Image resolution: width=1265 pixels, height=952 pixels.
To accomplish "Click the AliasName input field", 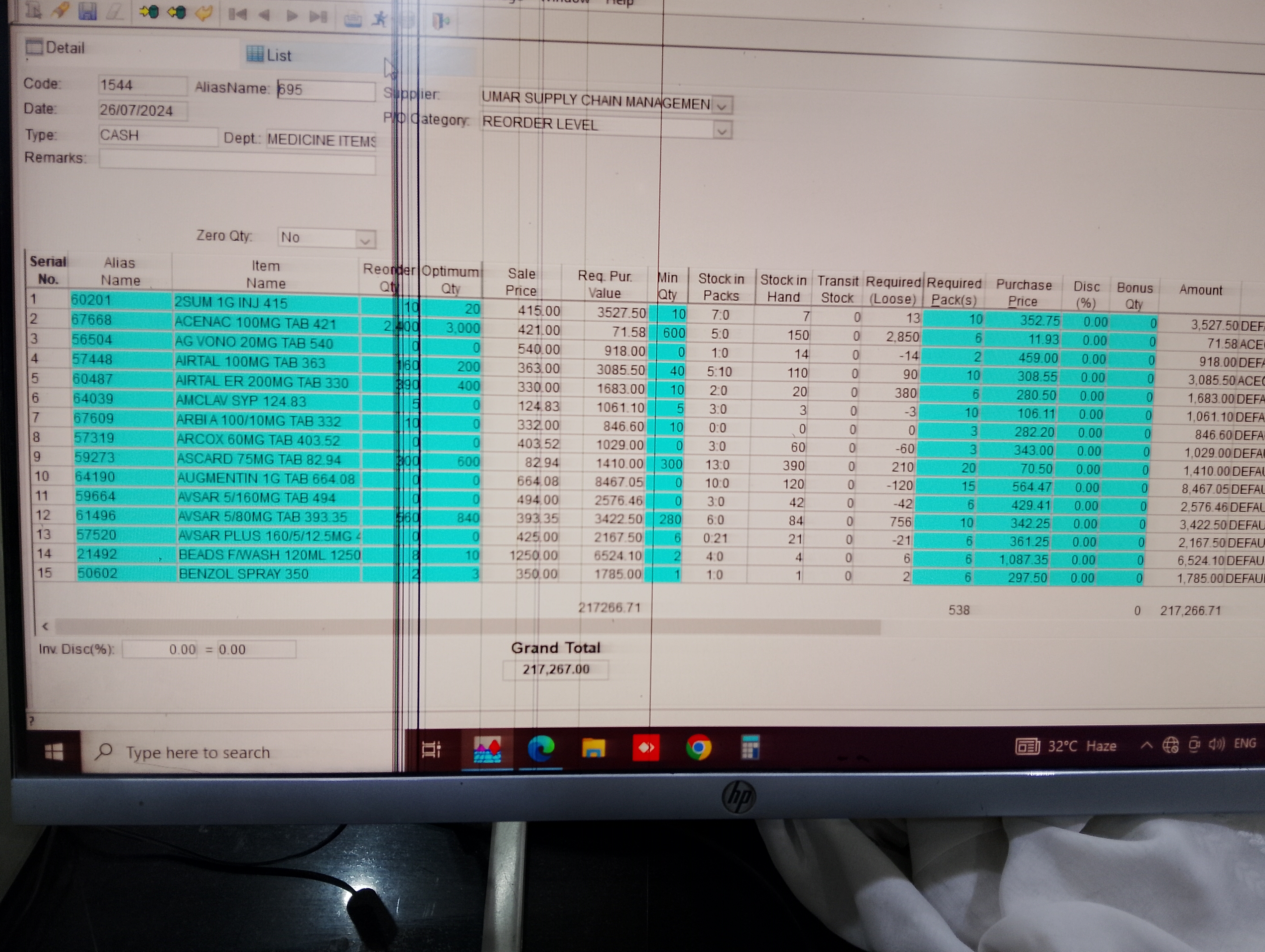I will pos(326,90).
